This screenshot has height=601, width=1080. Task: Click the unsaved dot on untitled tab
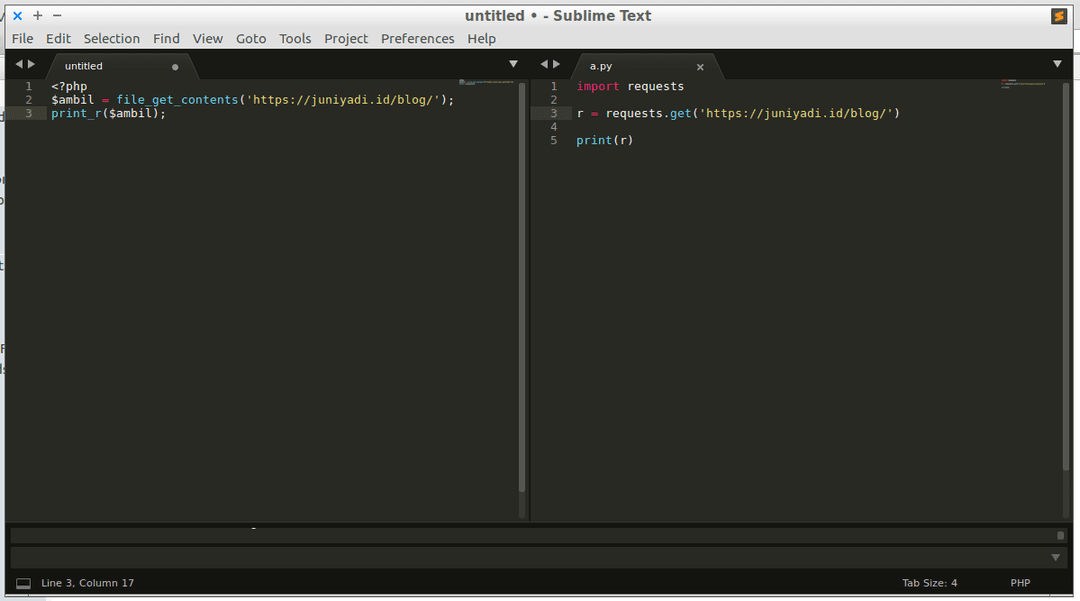click(x=175, y=67)
